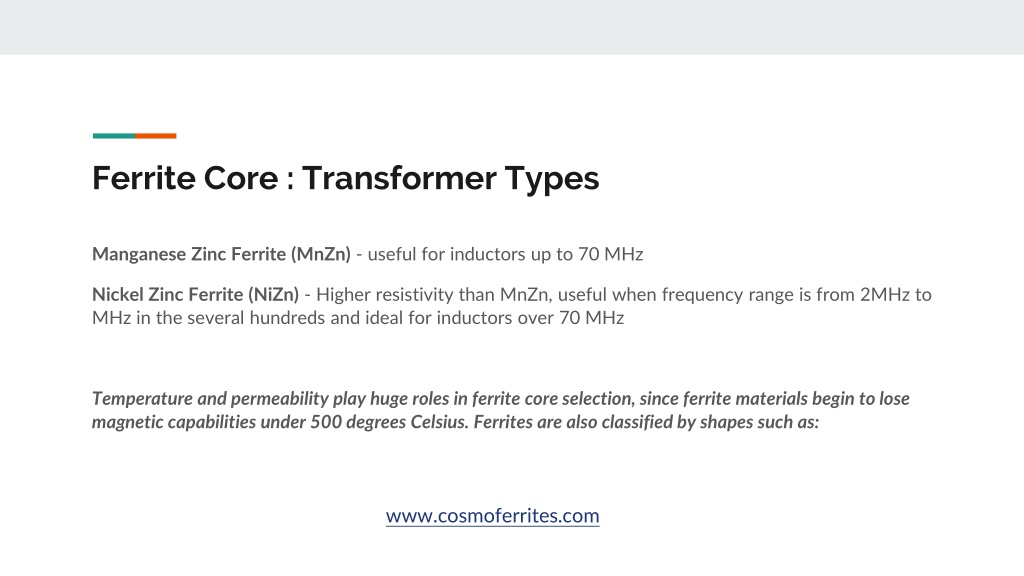Click the teal segment of the accent bar
The image size is (1024, 576).
tap(114, 136)
